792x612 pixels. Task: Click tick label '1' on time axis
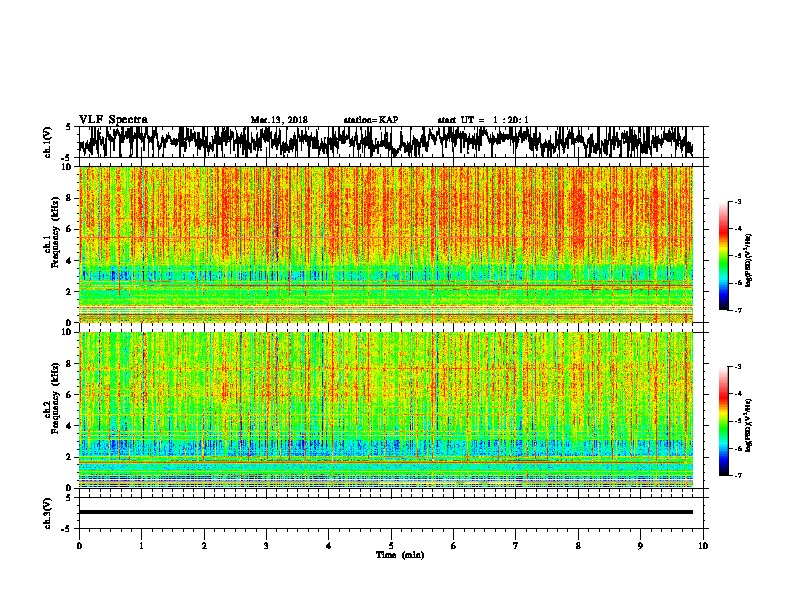(141, 546)
